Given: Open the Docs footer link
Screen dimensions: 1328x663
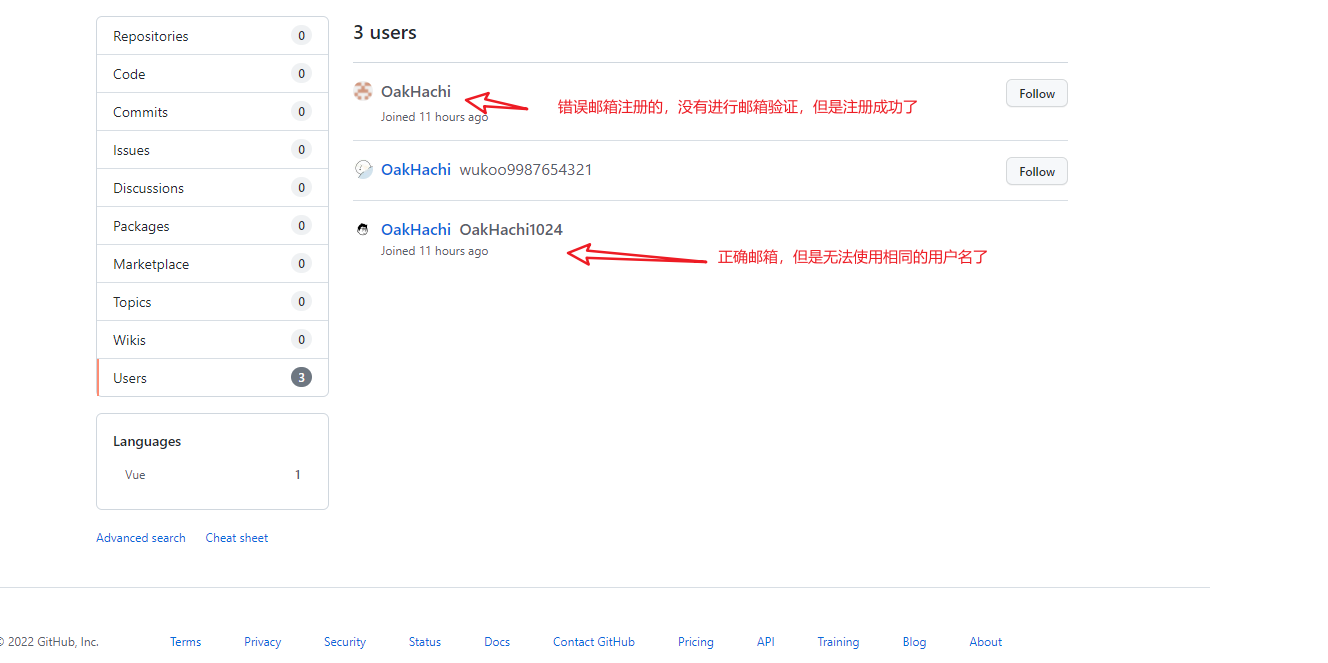Looking at the screenshot, I should coord(497,642).
